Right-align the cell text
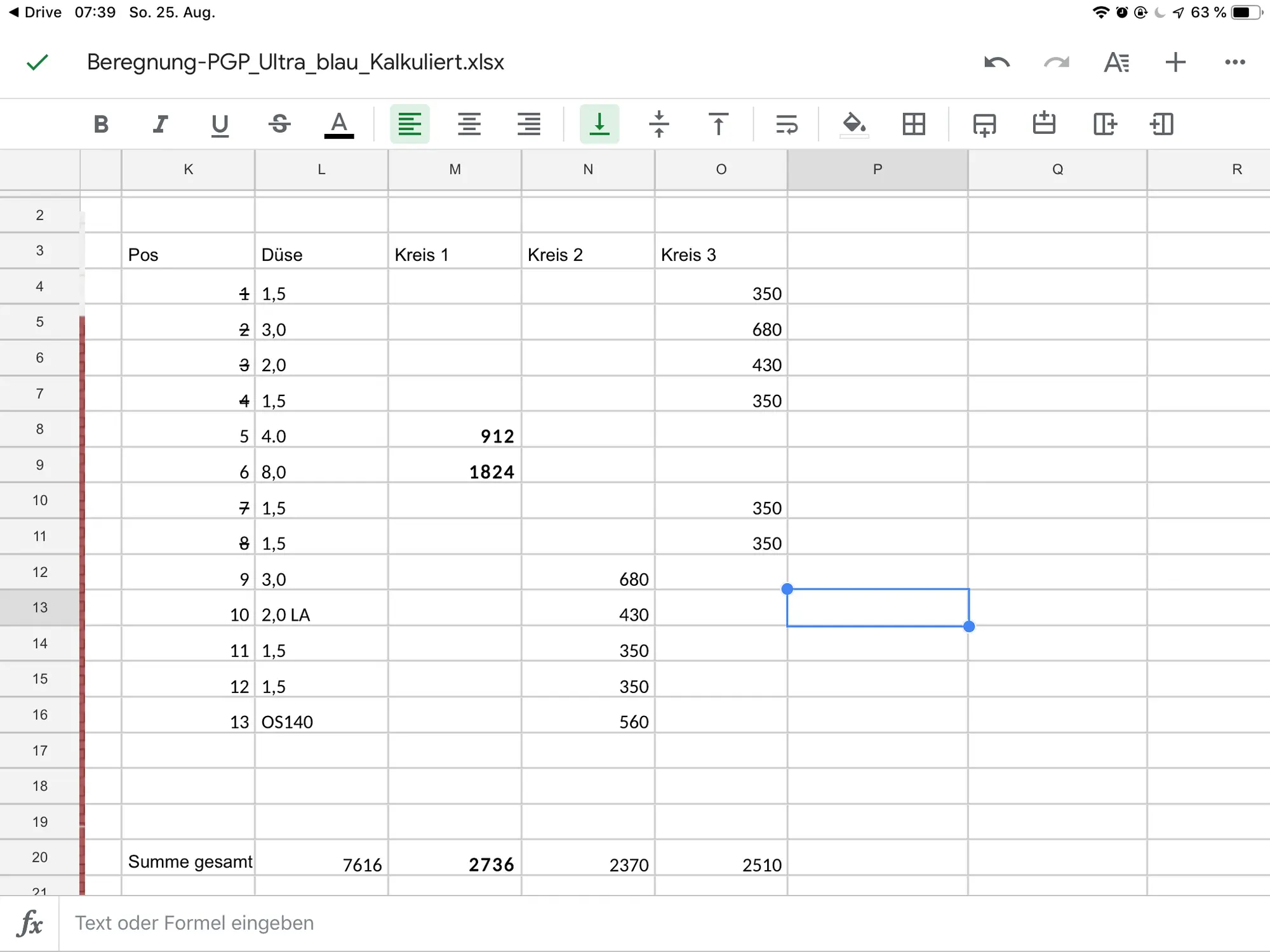Screen dimensions: 1270x952 click(x=528, y=124)
